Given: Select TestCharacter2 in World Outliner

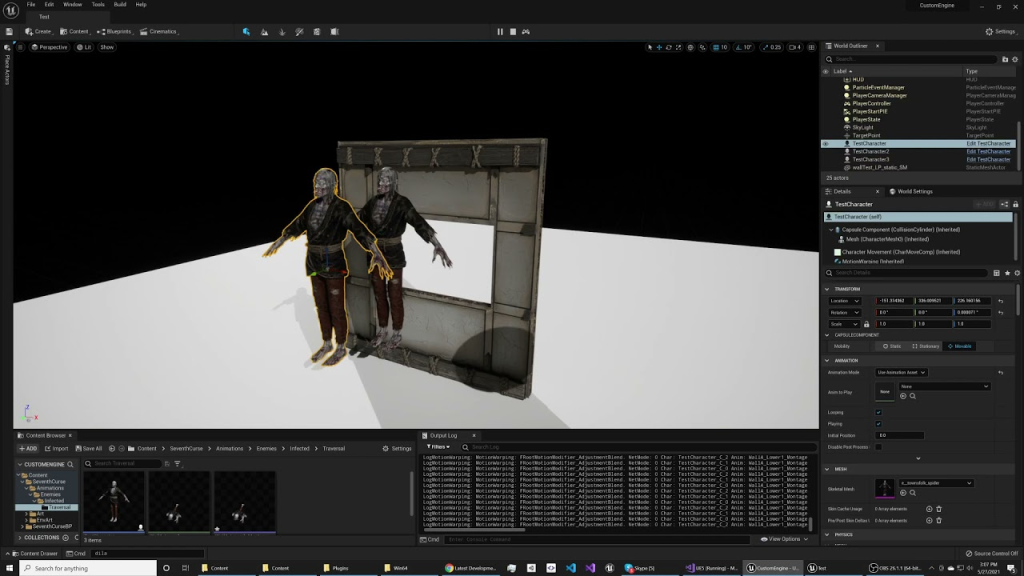Looking at the screenshot, I should [870, 151].
